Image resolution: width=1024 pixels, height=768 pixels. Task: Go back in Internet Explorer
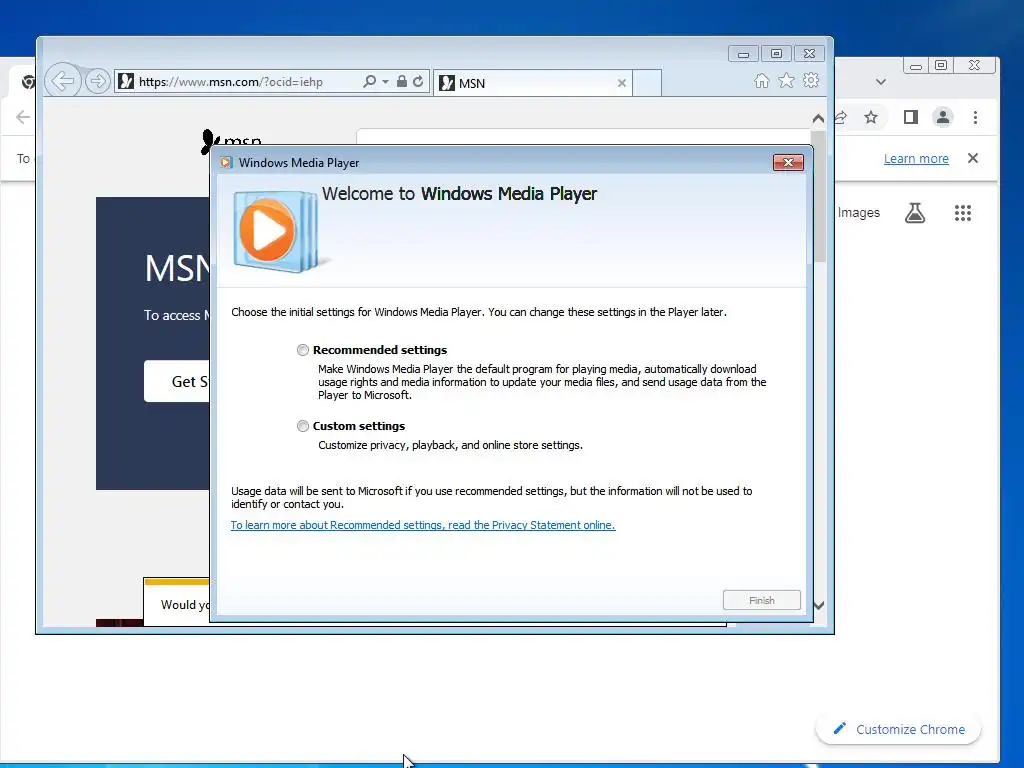63,81
